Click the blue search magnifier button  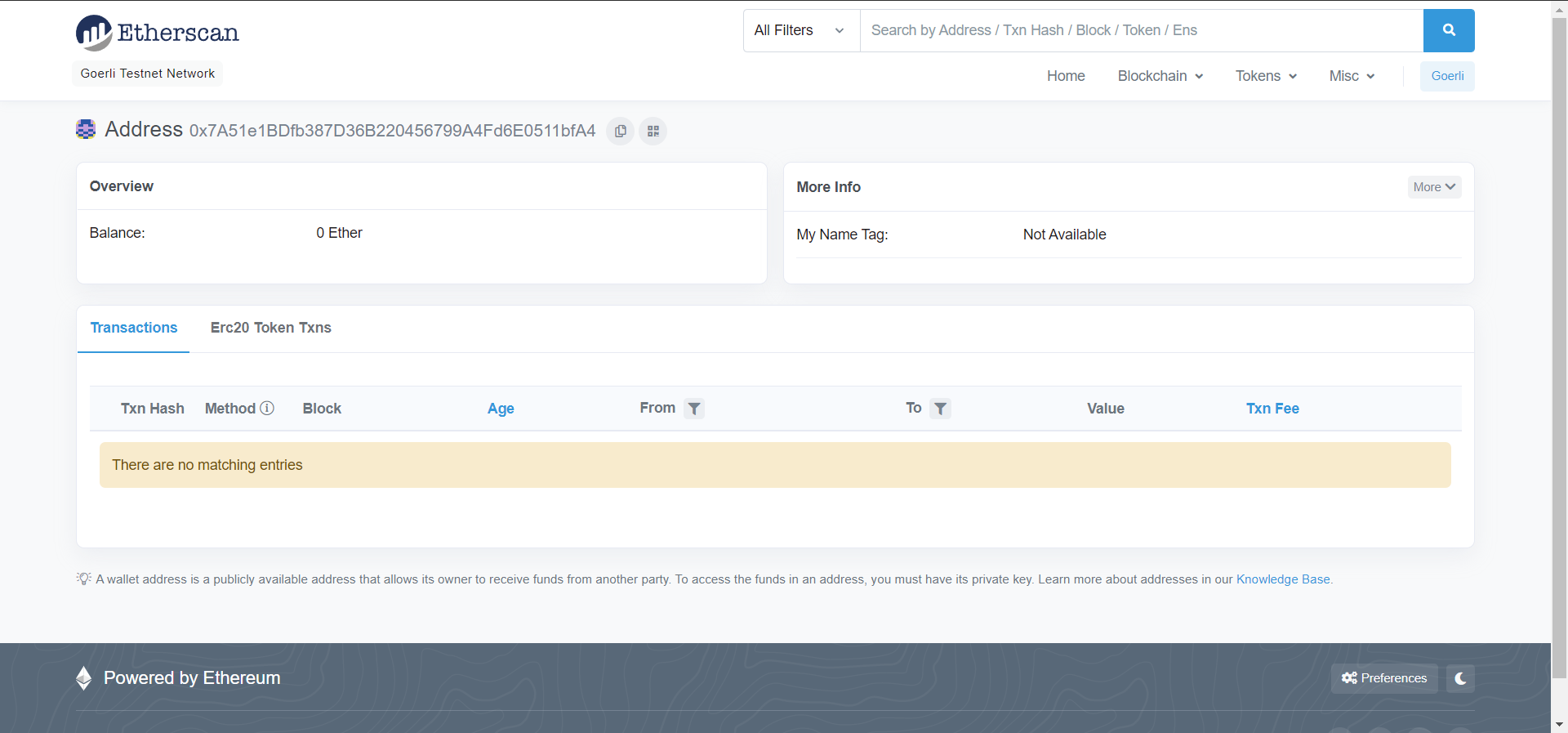point(1449,30)
